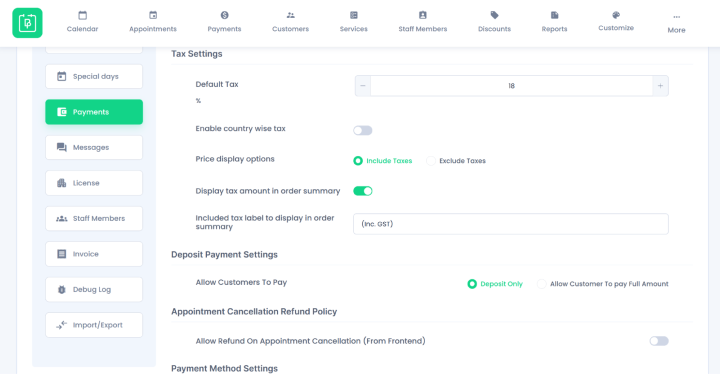Go to Discounts label in top menu
This screenshot has width=720, height=374.
(495, 29)
